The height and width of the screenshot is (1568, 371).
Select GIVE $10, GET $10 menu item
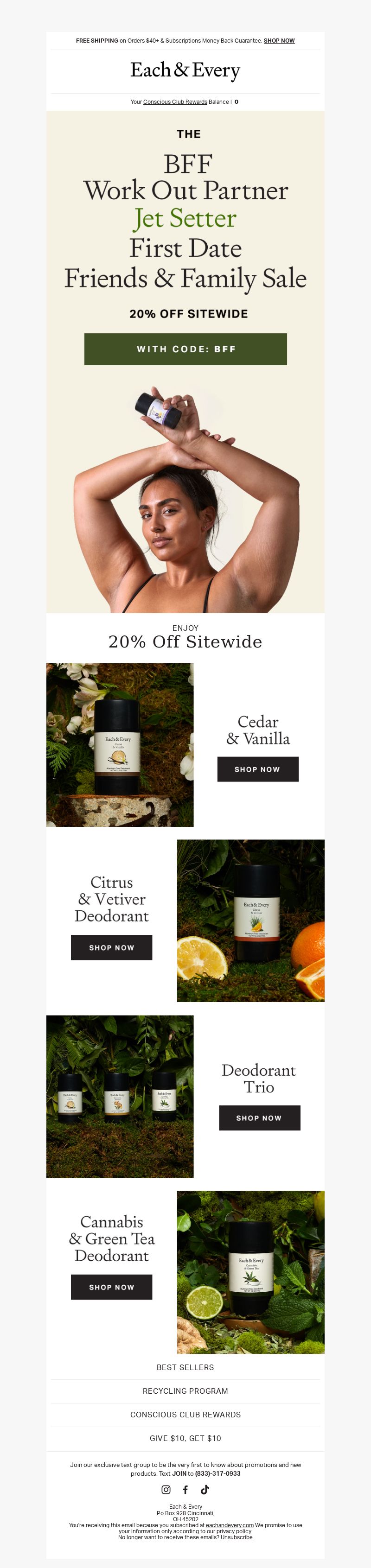pos(185,1438)
